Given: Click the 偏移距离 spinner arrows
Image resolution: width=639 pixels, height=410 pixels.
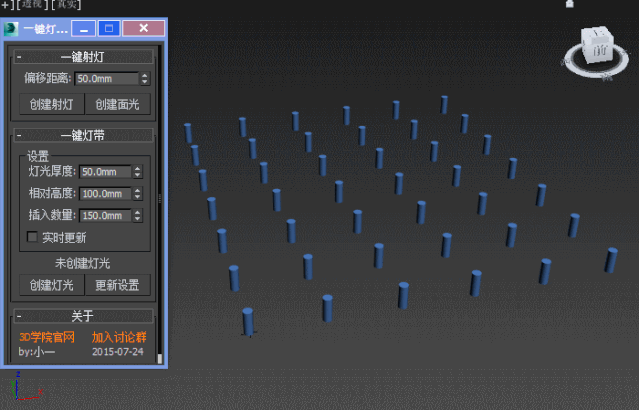Looking at the screenshot, I should pos(145,78).
